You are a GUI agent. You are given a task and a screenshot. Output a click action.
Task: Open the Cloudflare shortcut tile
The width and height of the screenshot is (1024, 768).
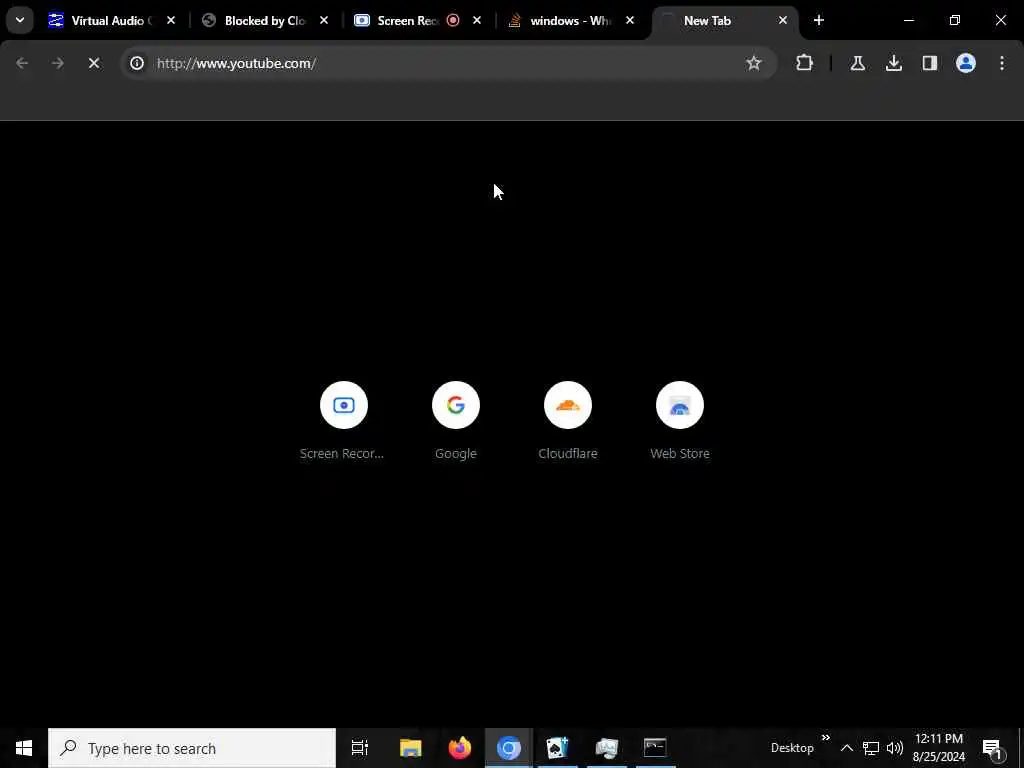[568, 421]
